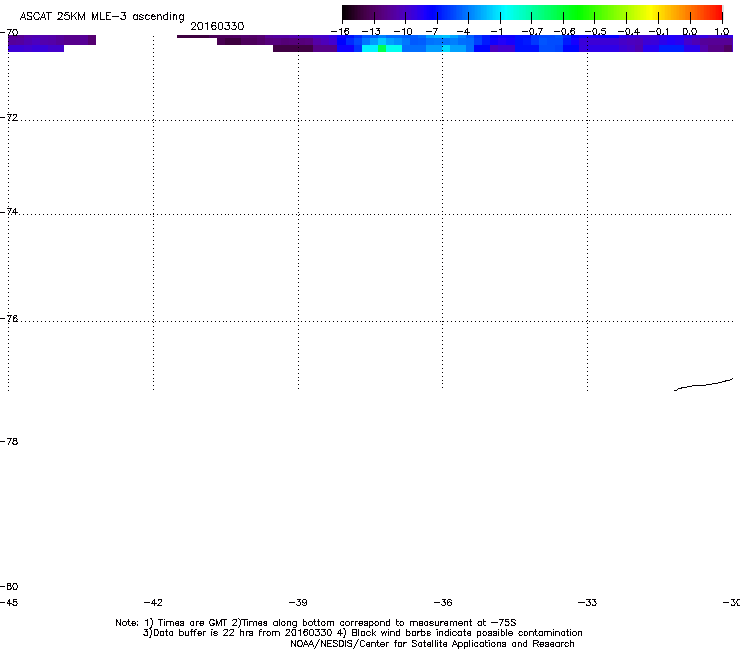The image size is (740, 650).
Task: Click the -0.1 color scale label
Action: point(659,32)
